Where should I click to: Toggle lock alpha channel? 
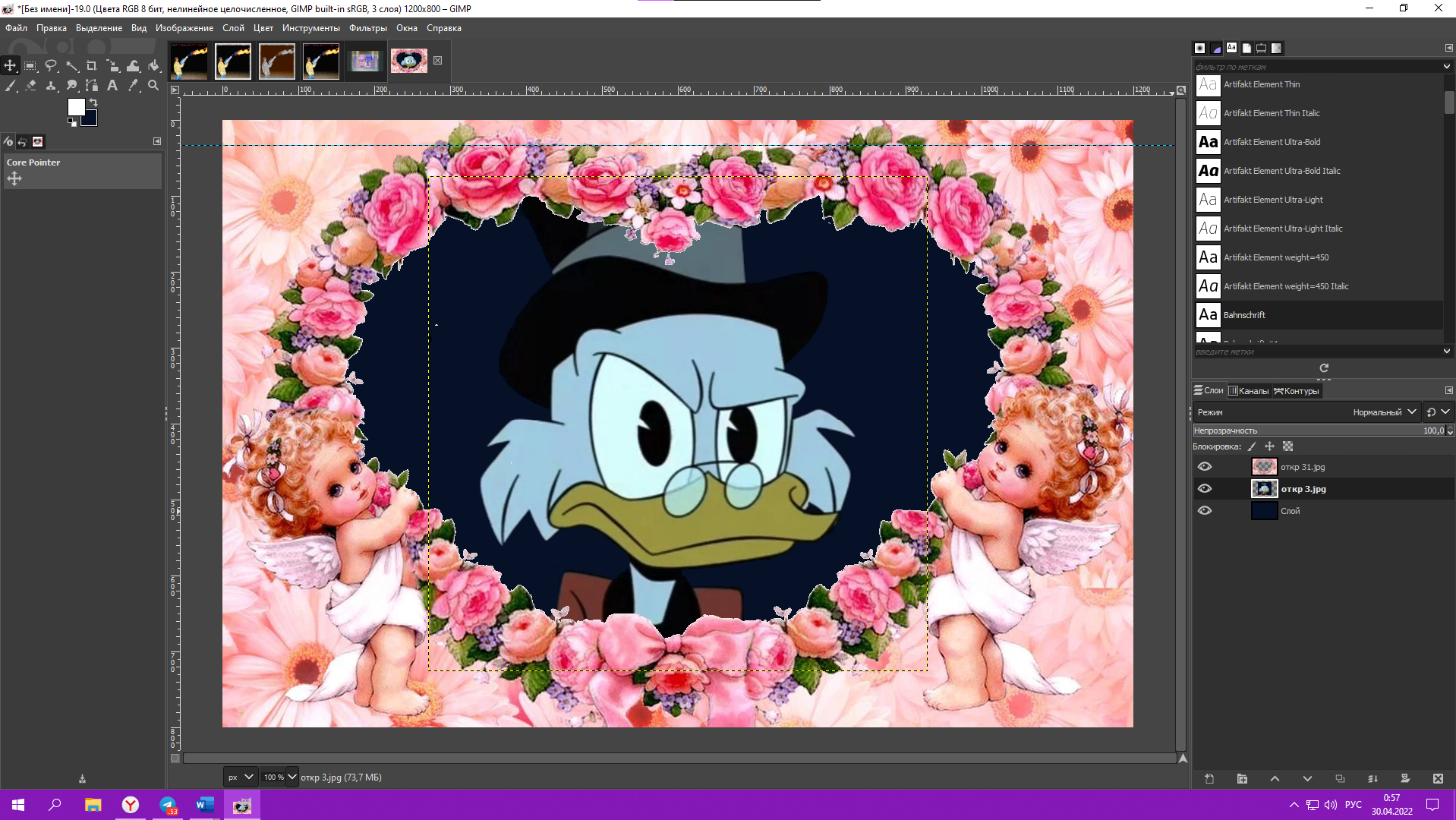[1288, 446]
